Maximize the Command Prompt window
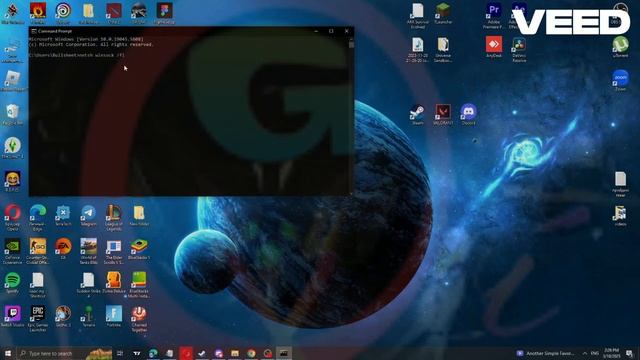The width and height of the screenshot is (640, 360). tap(331, 31)
